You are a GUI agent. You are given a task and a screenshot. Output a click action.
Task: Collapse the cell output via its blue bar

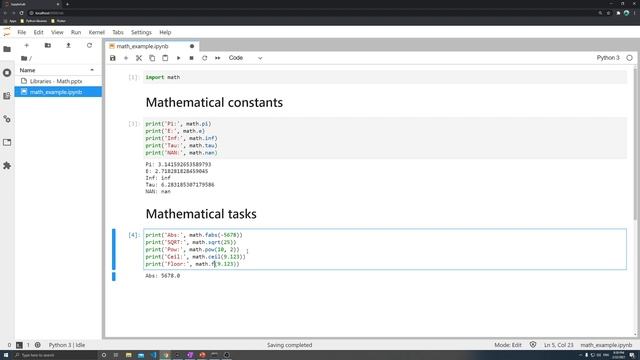(114, 276)
